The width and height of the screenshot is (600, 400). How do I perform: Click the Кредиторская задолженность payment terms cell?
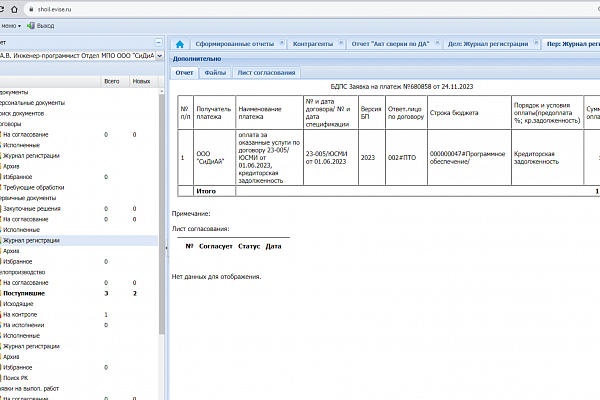547,158
